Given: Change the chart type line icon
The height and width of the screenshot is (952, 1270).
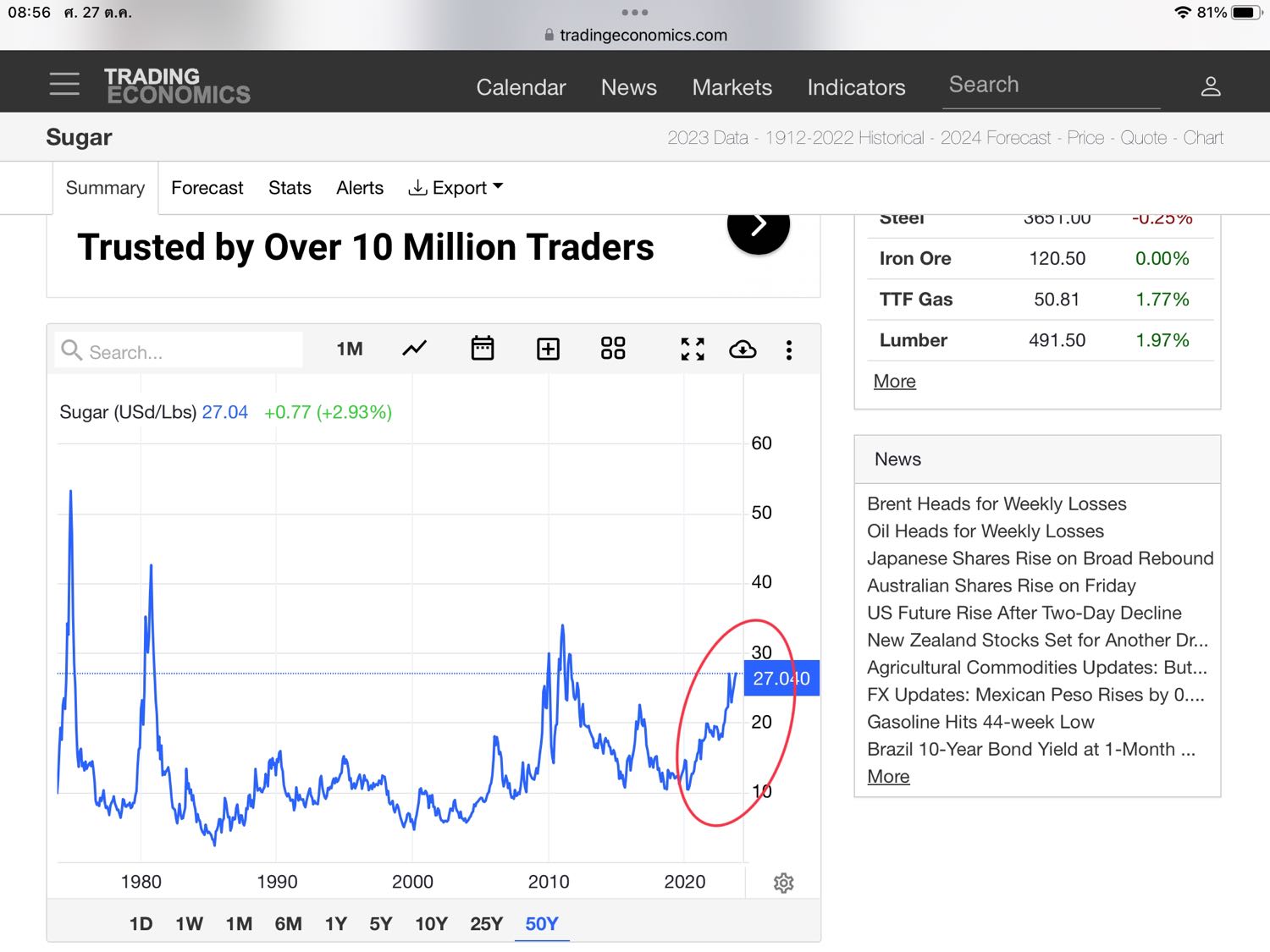Looking at the screenshot, I should (415, 349).
